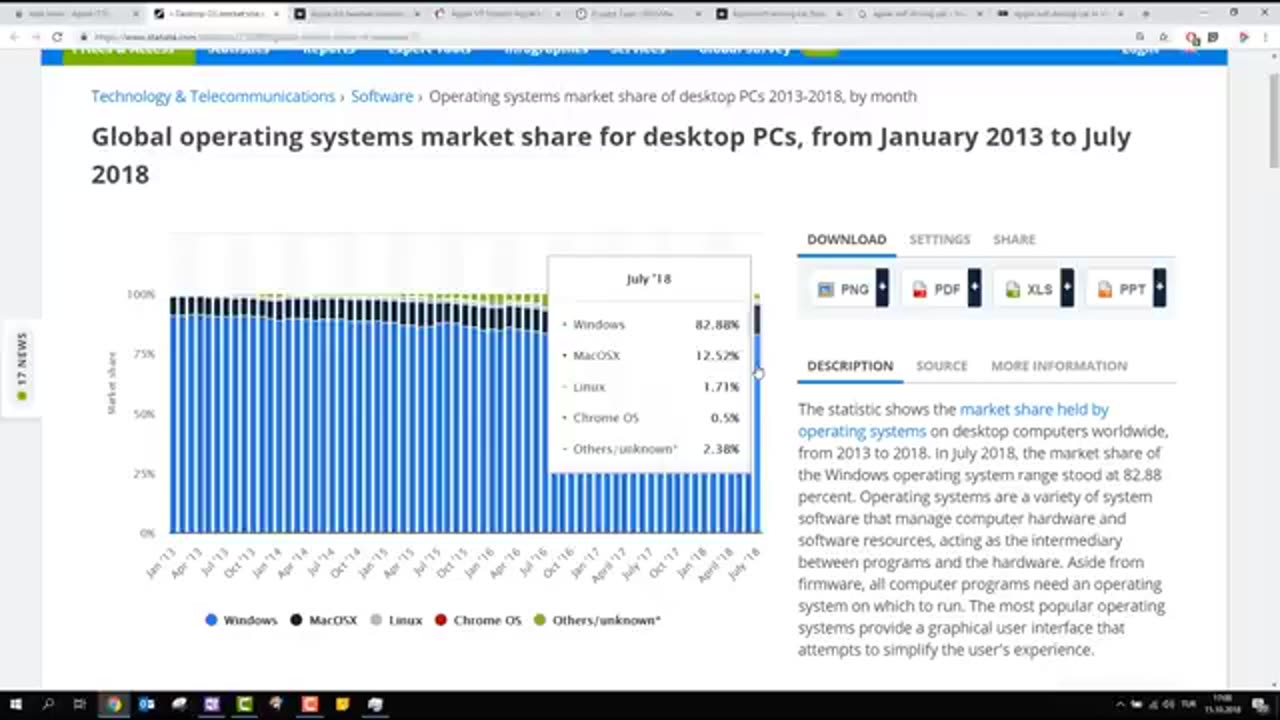Click the plus beside PNG download
Viewport: 1280px width, 720px height.
(882, 288)
